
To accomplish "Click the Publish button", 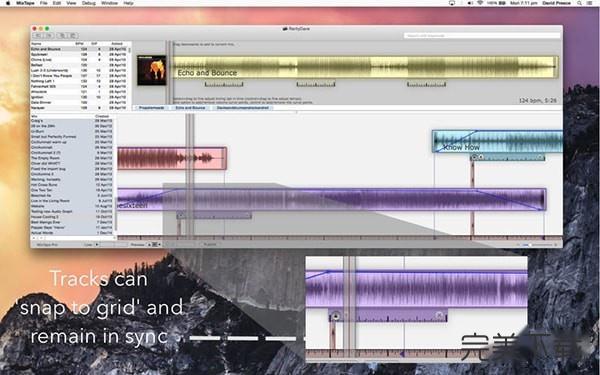I will [x=210, y=245].
